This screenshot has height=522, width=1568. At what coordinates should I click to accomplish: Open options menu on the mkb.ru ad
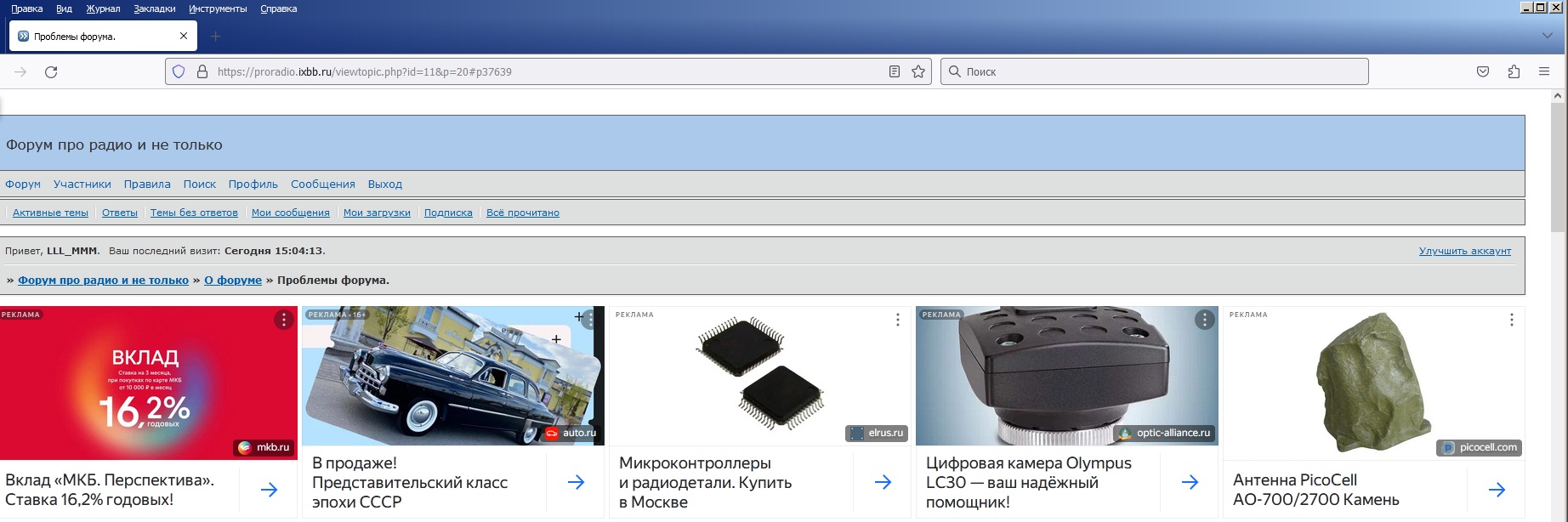click(283, 320)
